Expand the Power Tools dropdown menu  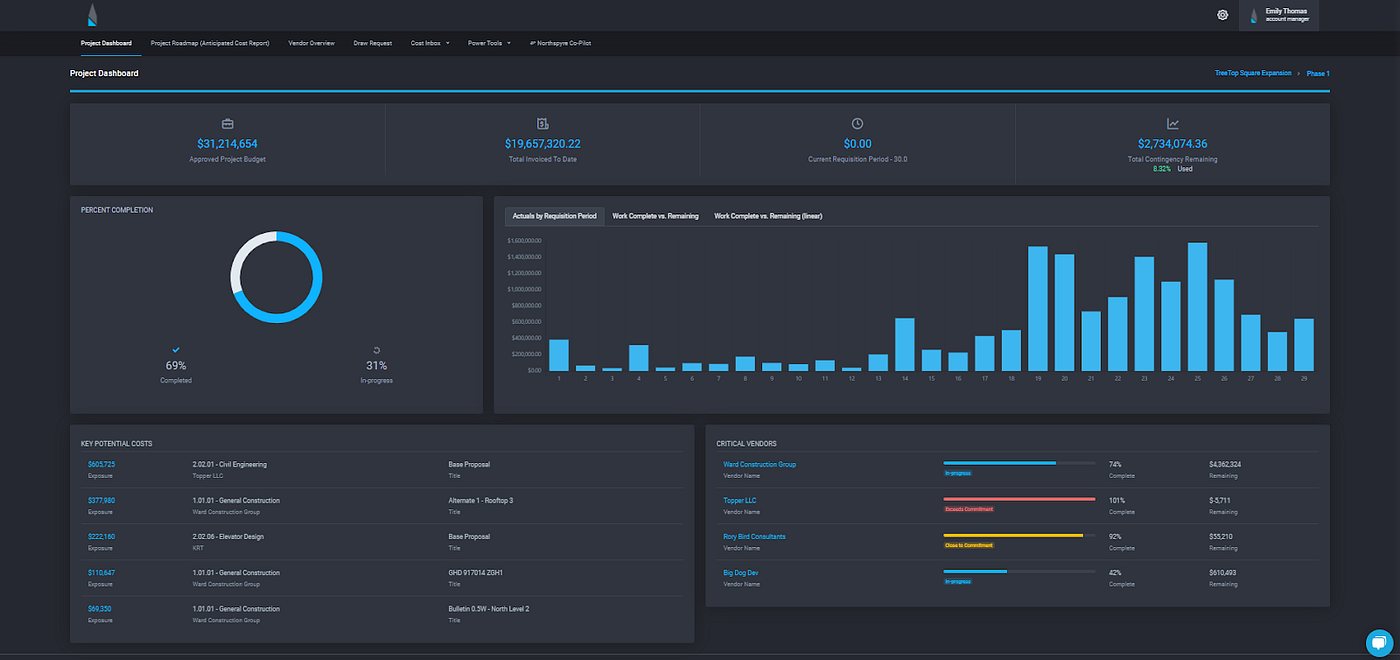pos(489,44)
